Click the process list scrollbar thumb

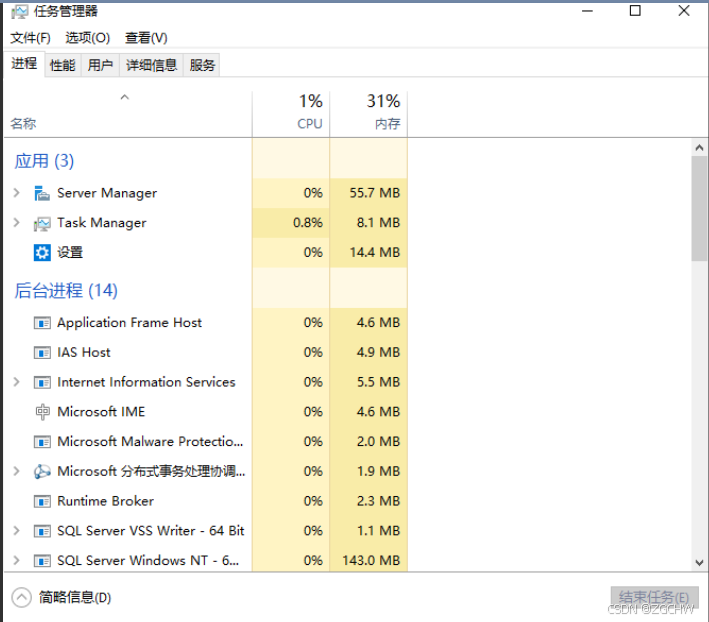(x=699, y=208)
